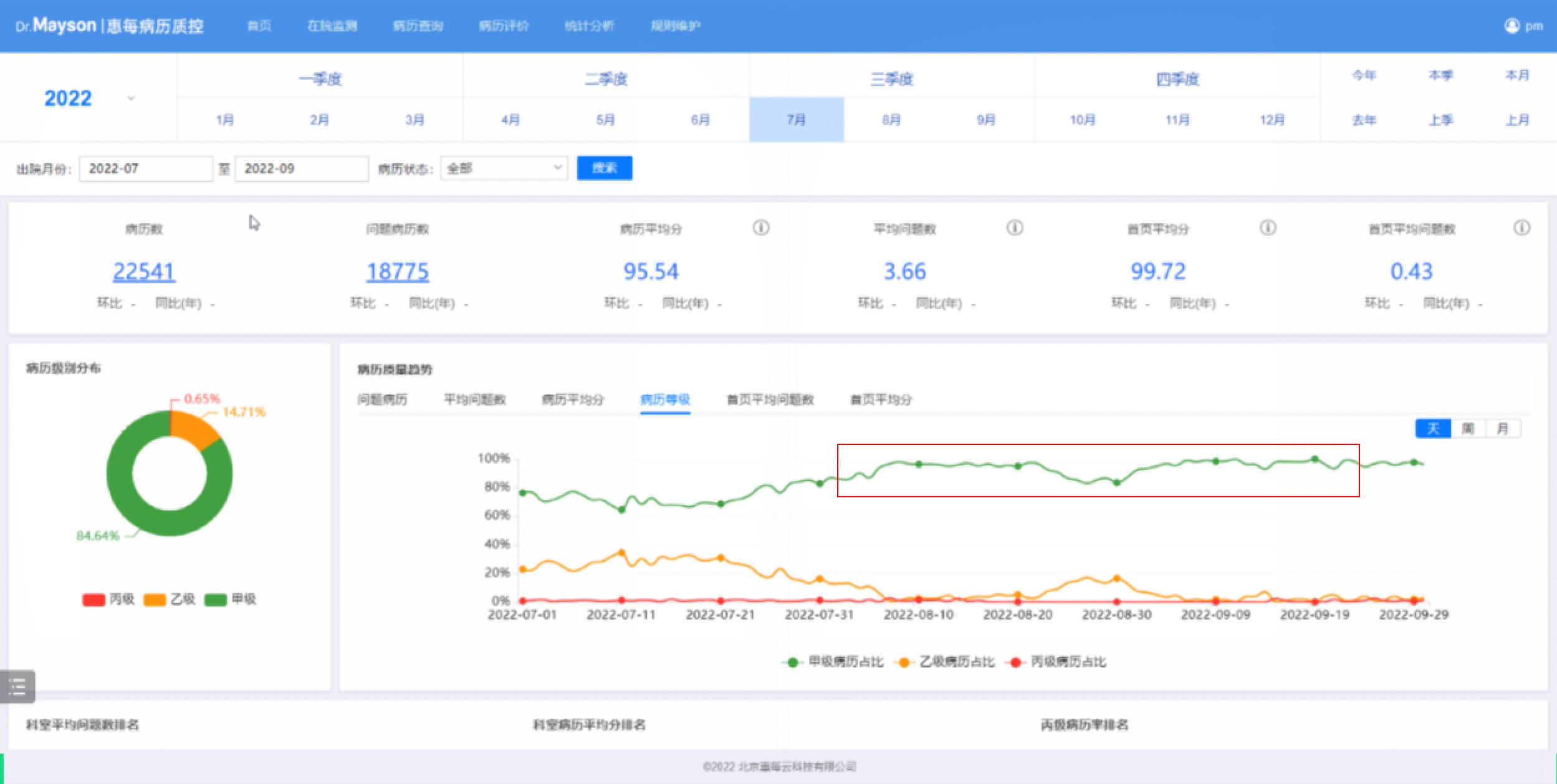Image resolution: width=1557 pixels, height=784 pixels.
Task: Select the 二季度 quarter header
Action: tap(606, 79)
